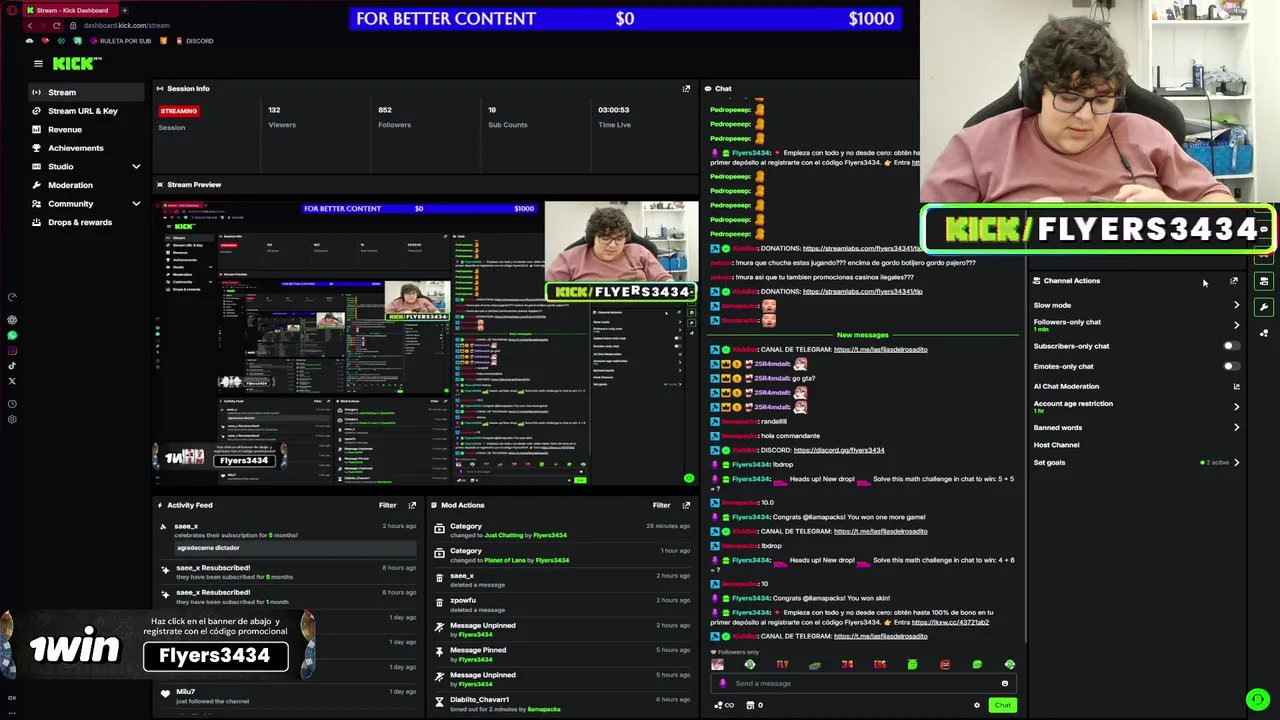Expand the Community submenu chevron
The width and height of the screenshot is (1280, 720).
[x=136, y=203]
